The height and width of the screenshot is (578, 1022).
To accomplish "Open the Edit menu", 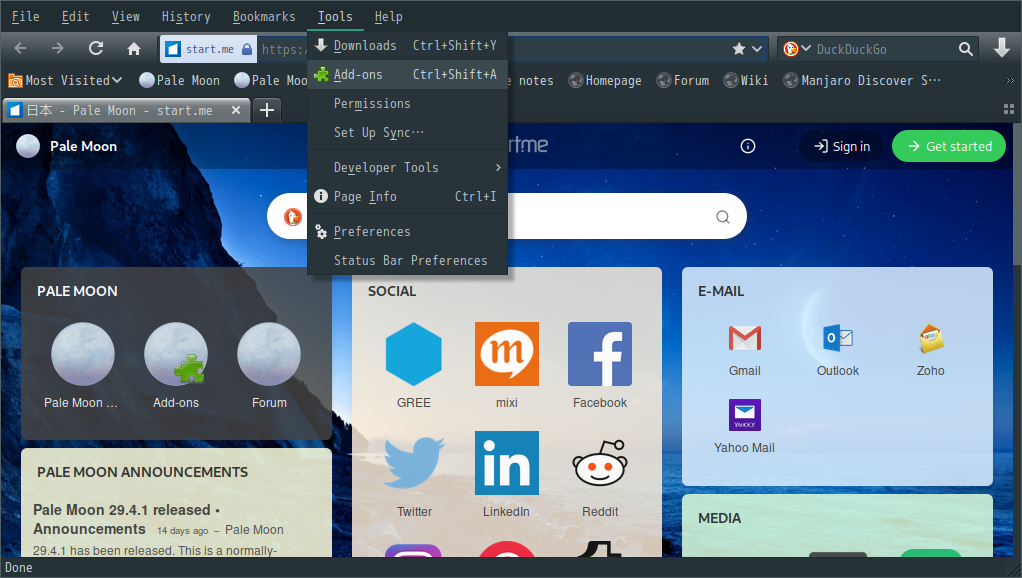I will [x=75, y=16].
